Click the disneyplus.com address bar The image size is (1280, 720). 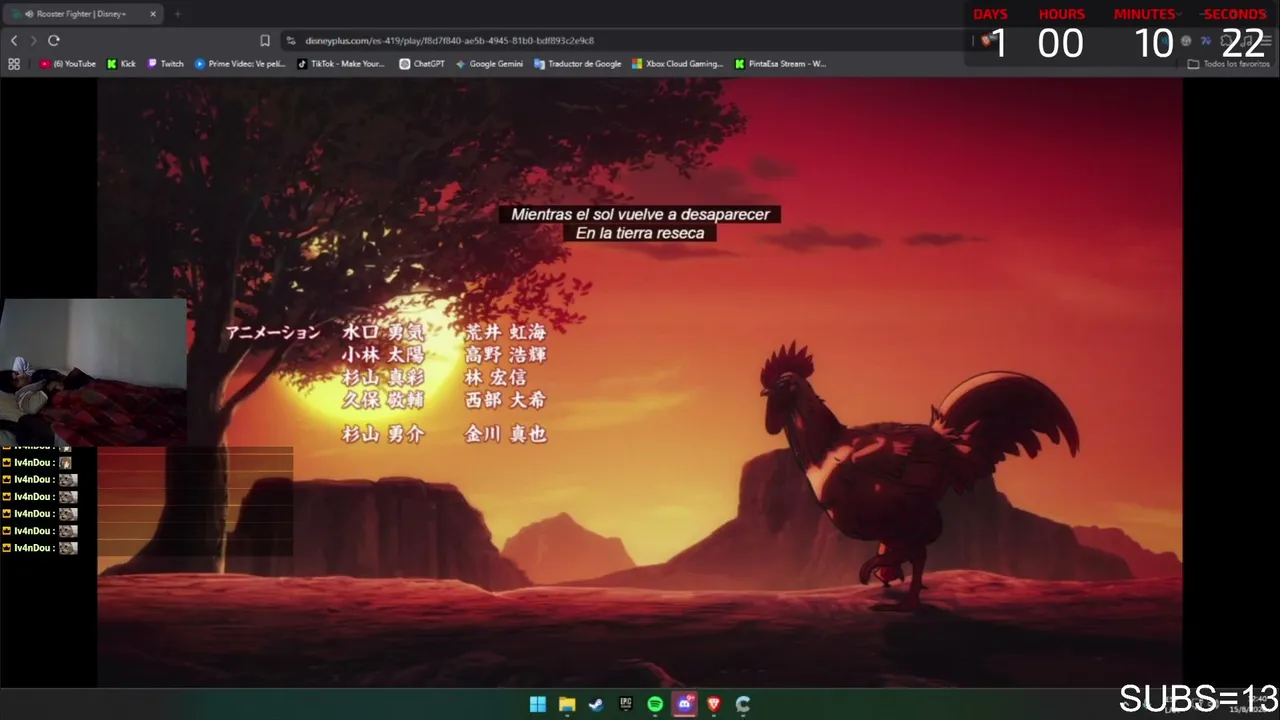coord(620,40)
